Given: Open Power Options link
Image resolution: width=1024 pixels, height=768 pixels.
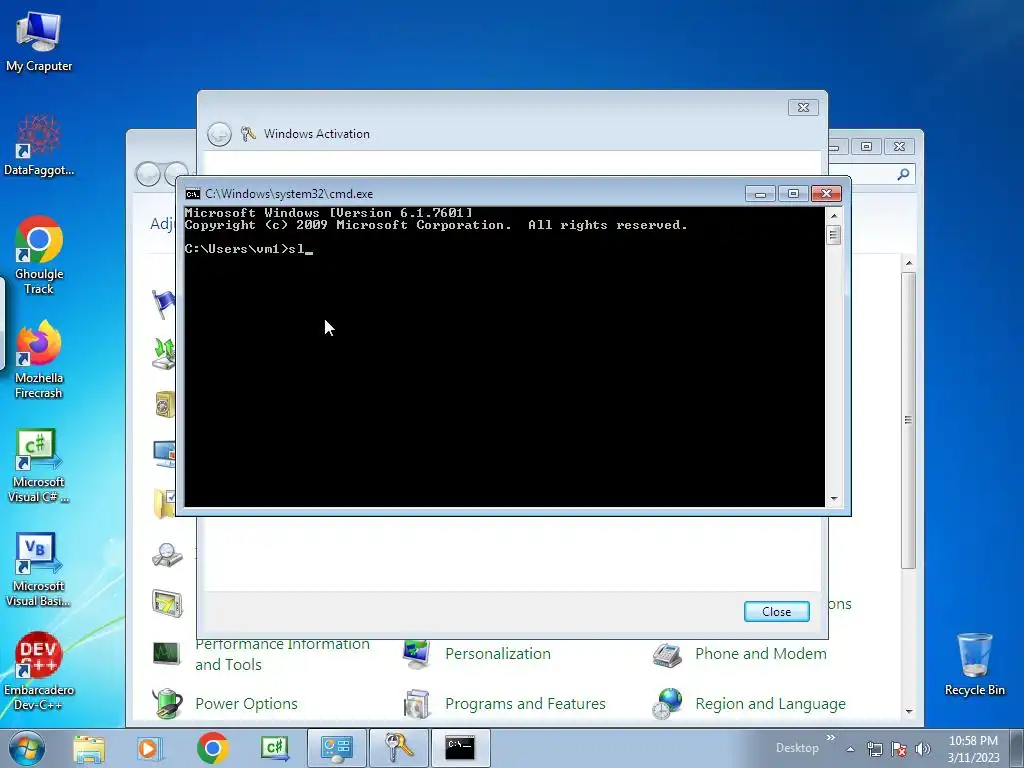Looking at the screenshot, I should [246, 704].
